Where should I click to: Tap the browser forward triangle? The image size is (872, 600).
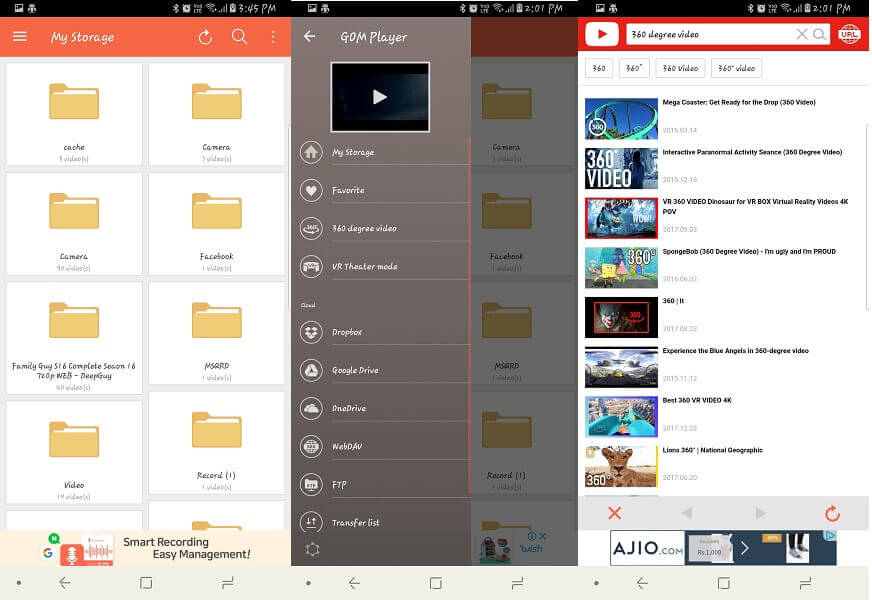tap(760, 513)
